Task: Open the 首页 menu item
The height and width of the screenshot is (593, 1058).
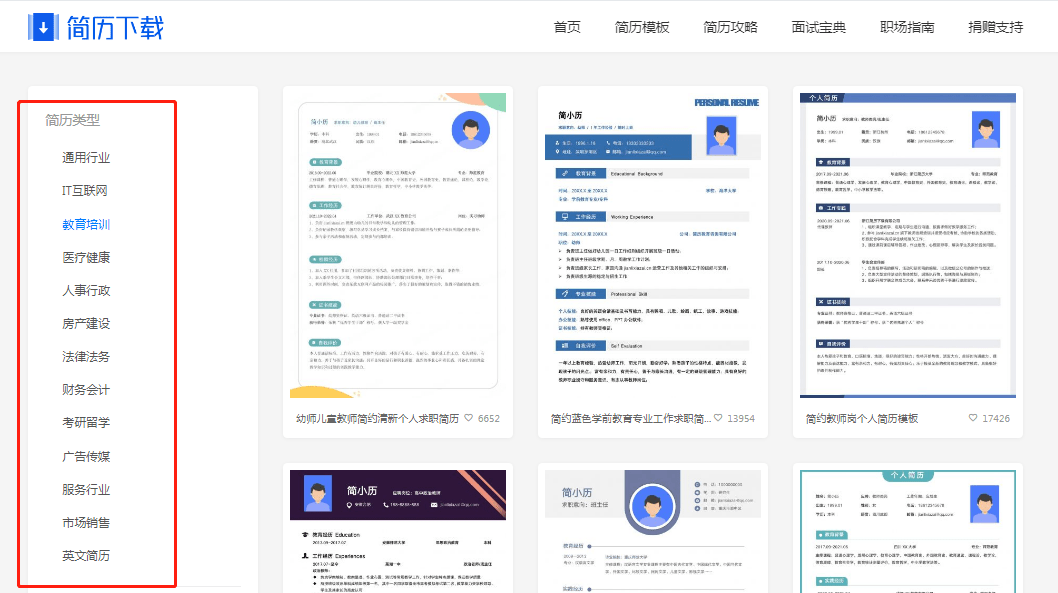Action: 568,27
